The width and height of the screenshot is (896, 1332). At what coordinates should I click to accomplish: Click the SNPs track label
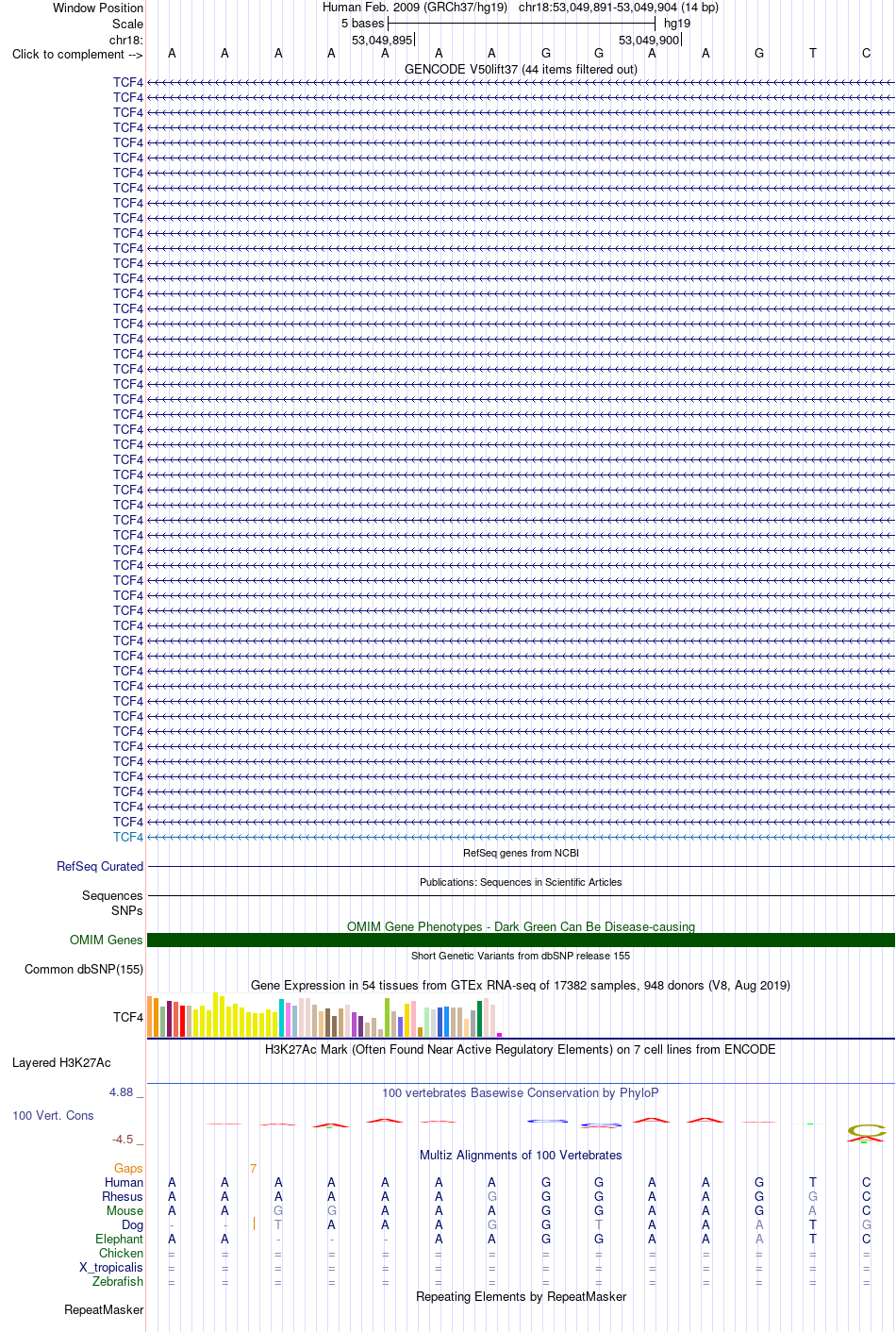(x=127, y=910)
